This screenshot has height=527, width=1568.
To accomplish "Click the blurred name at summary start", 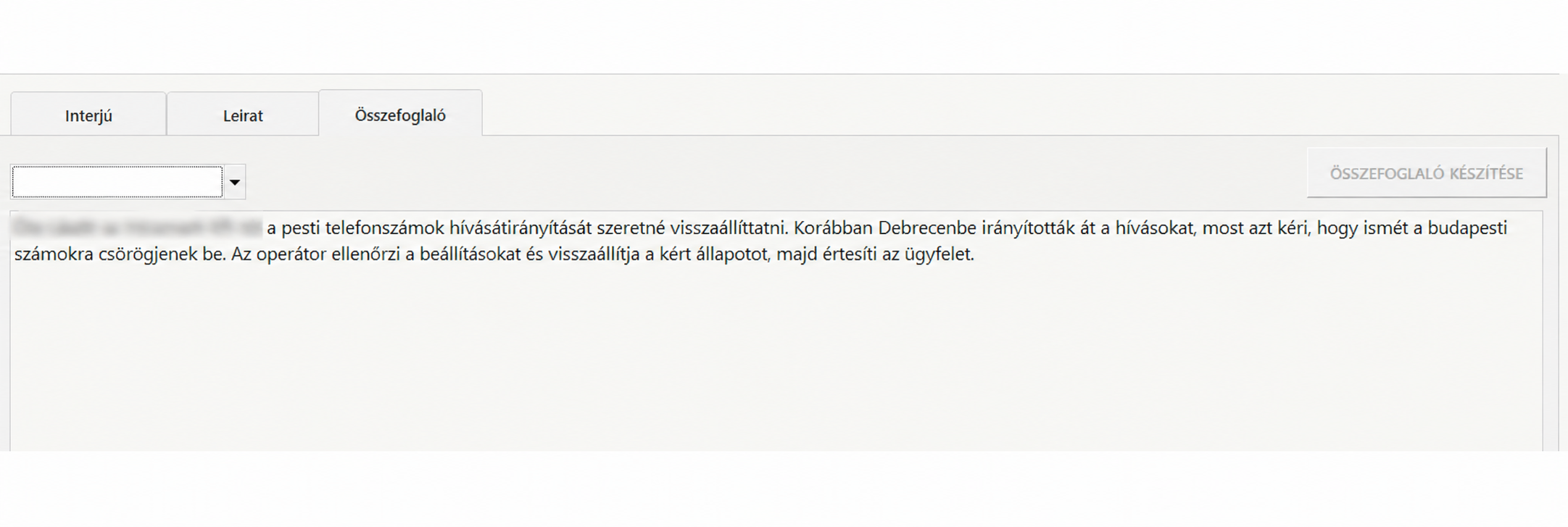I will (137, 228).
